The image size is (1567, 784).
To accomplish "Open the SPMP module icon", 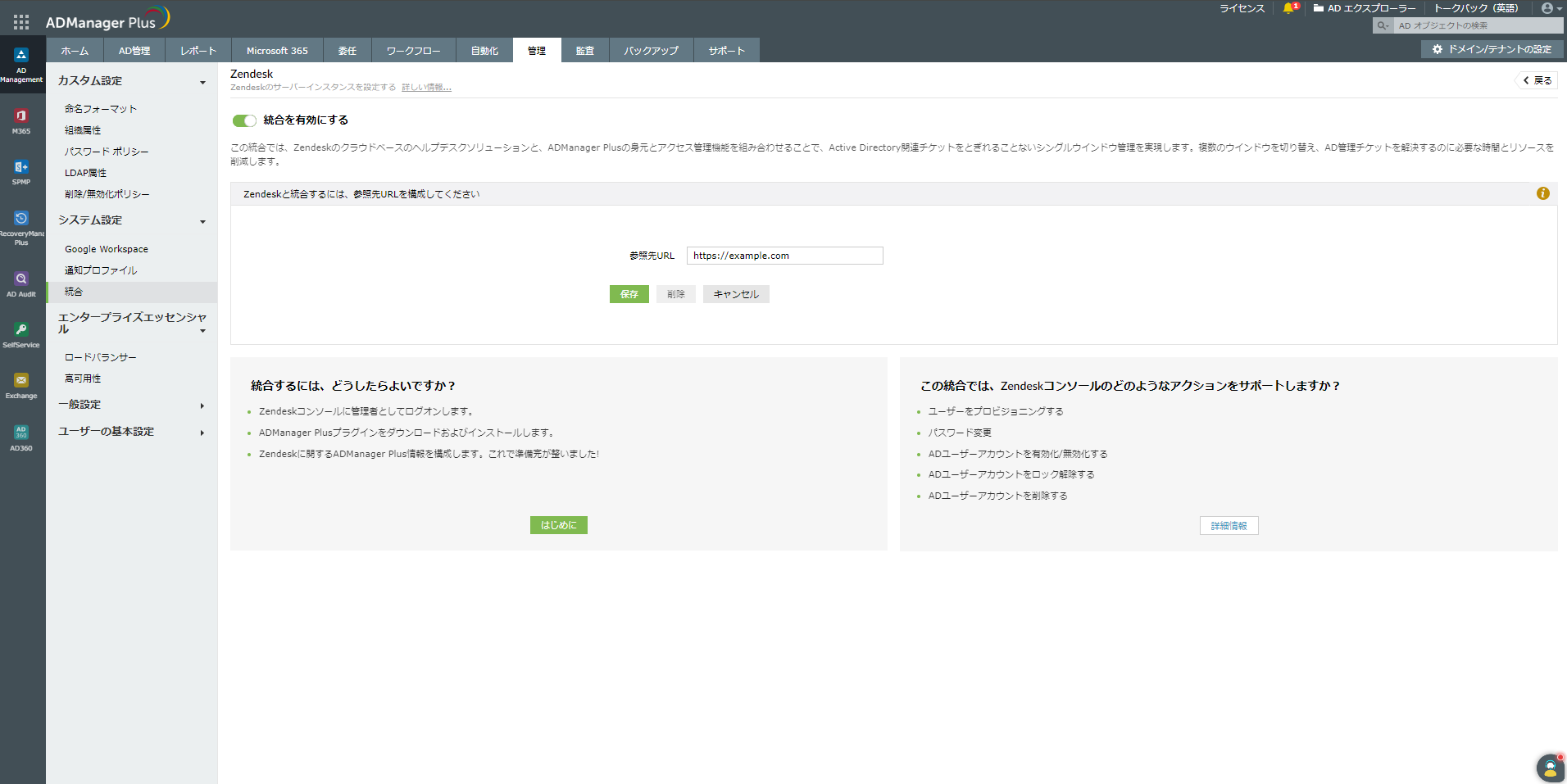I will (21, 172).
